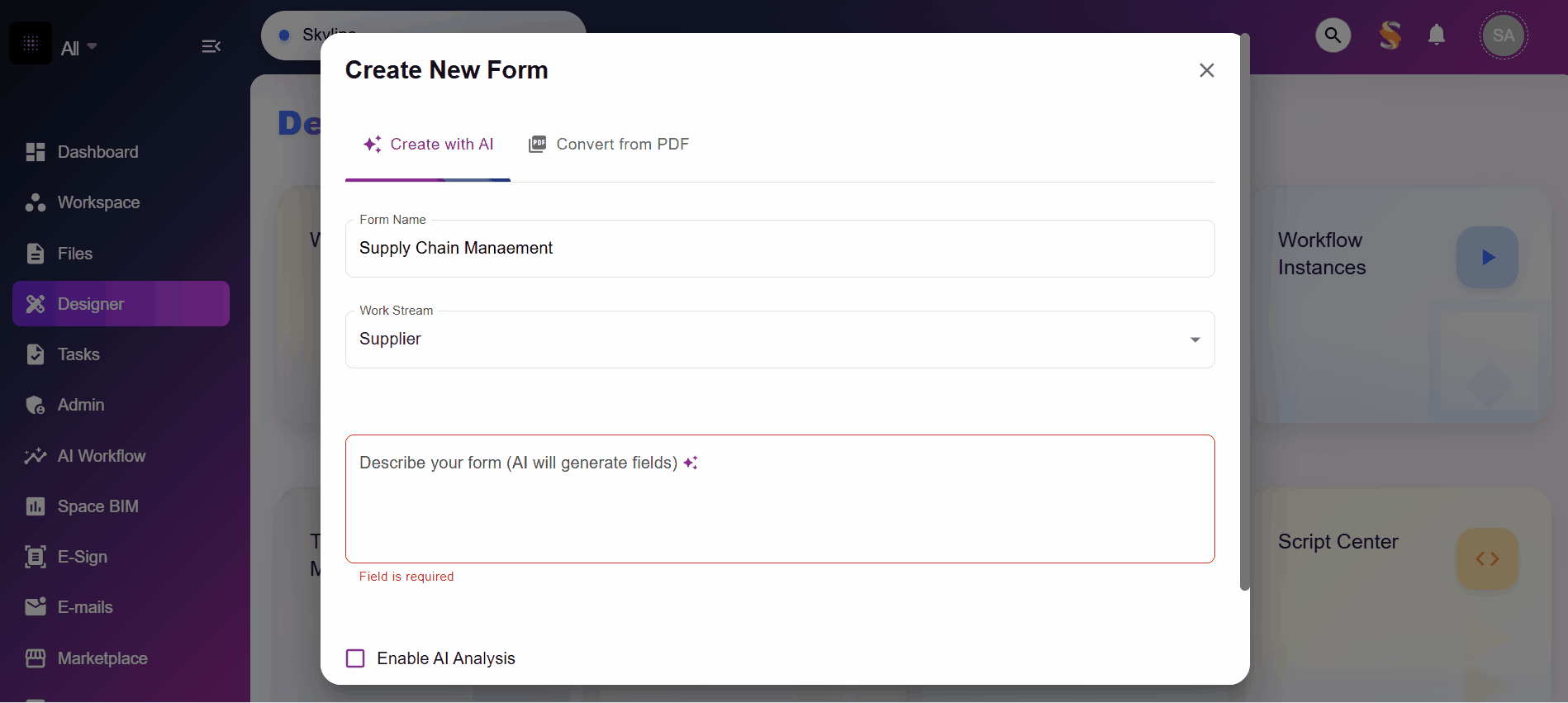This screenshot has height=703, width=1568.
Task: Click the Workspace dots icon
Action: [x=36, y=202]
